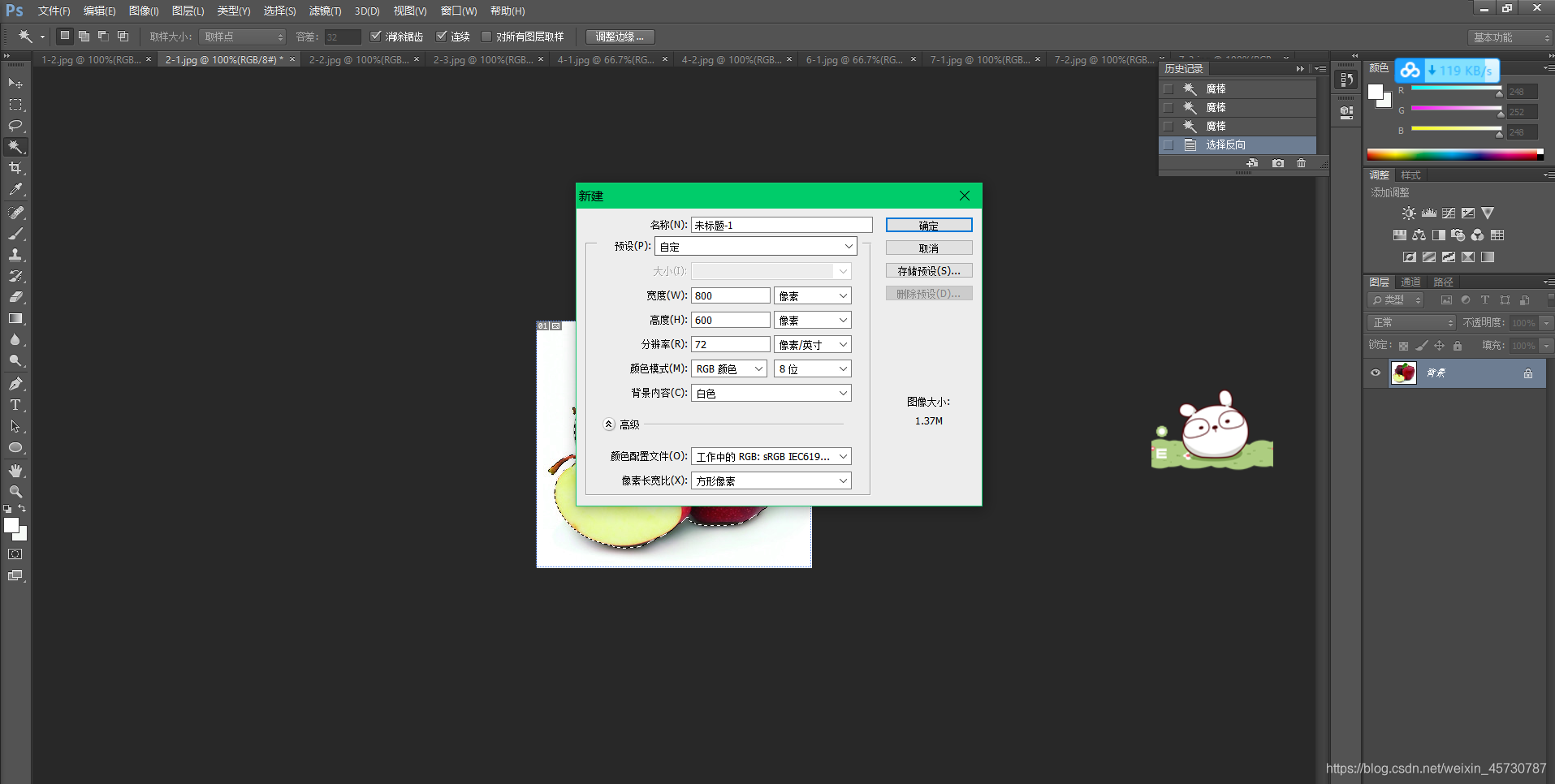The width and height of the screenshot is (1555, 784).
Task: Select the Path Selection tool
Action: (15, 426)
